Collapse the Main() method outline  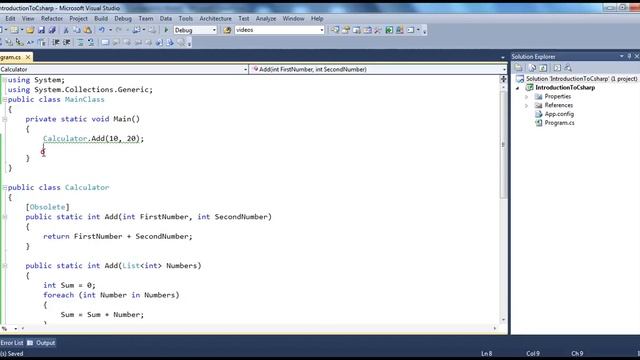(x=4, y=119)
